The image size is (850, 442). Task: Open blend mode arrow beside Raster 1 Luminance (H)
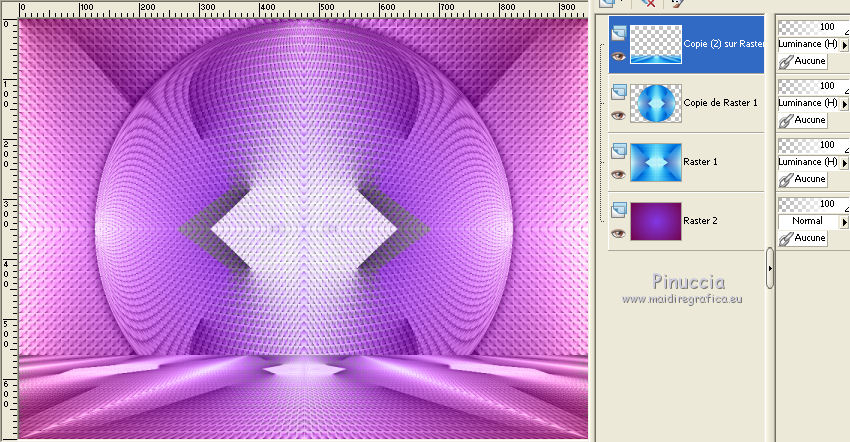(x=844, y=162)
